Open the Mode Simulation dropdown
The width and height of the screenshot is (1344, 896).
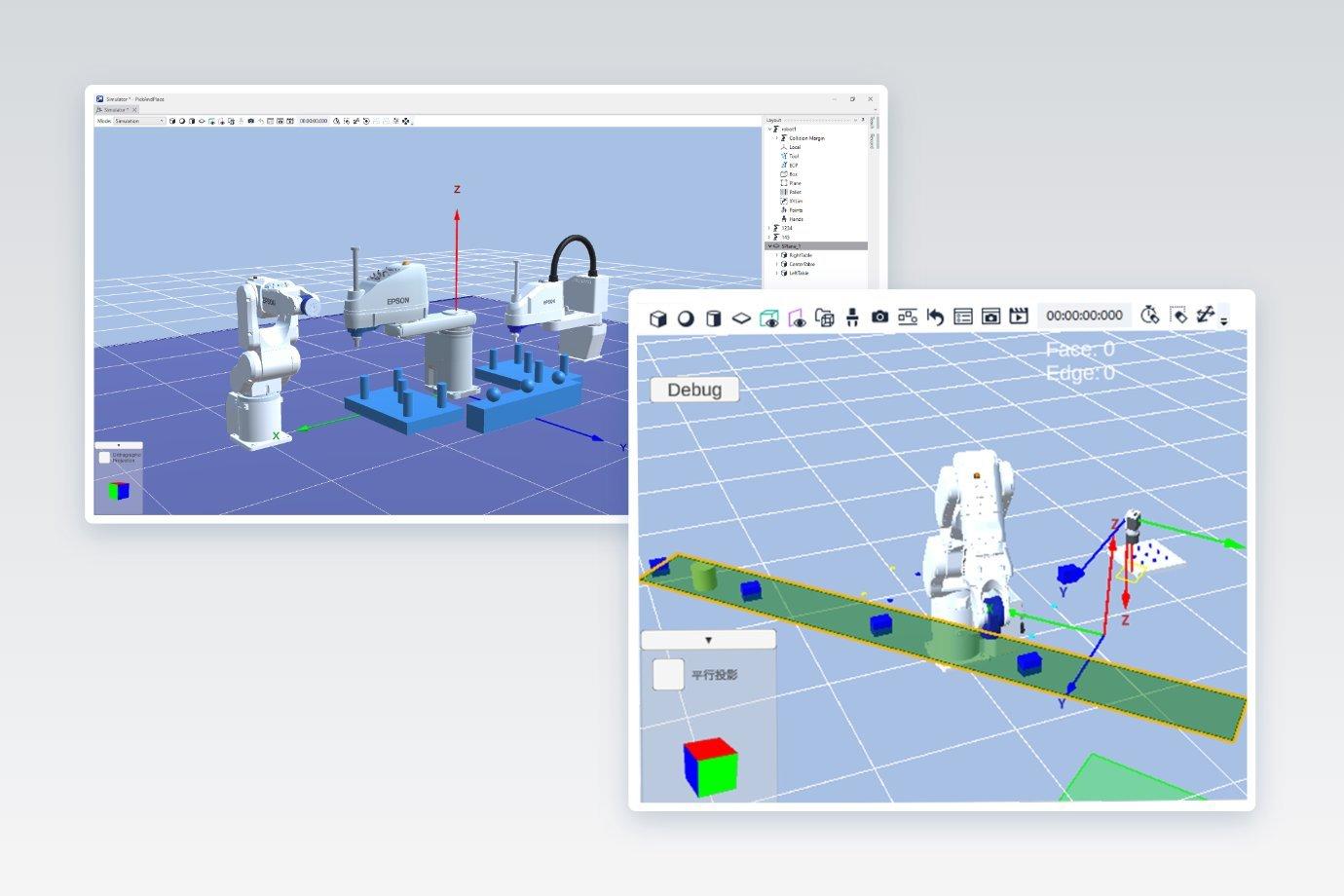[x=139, y=121]
